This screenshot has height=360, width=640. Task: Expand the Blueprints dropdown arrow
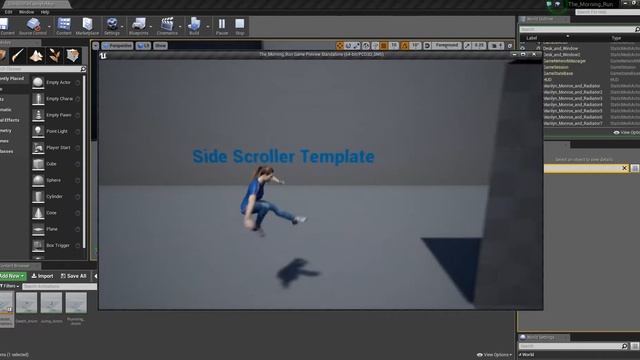pos(151,27)
